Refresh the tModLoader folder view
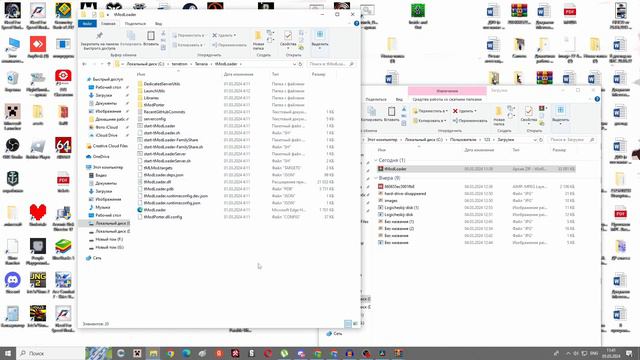The width and height of the screenshot is (640, 360). (x=300, y=64)
